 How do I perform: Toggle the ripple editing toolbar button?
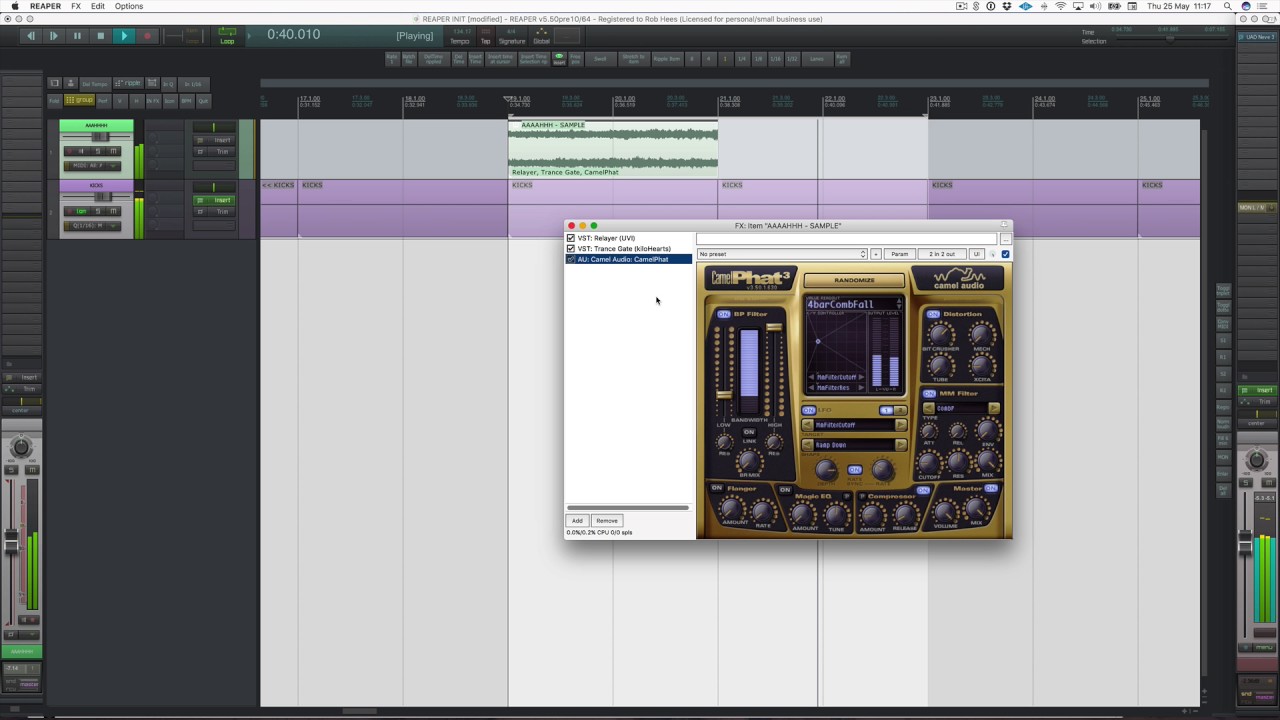[x=127, y=84]
